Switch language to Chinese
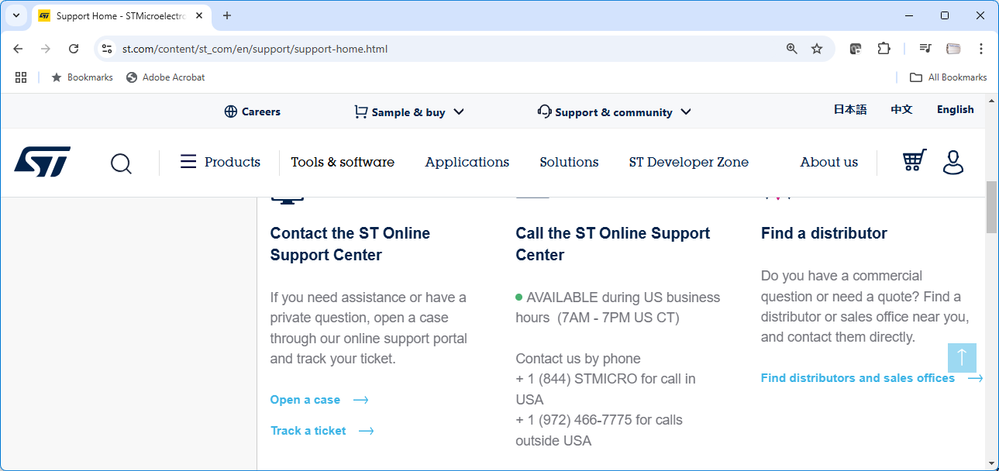This screenshot has height=471, width=999. tap(902, 110)
